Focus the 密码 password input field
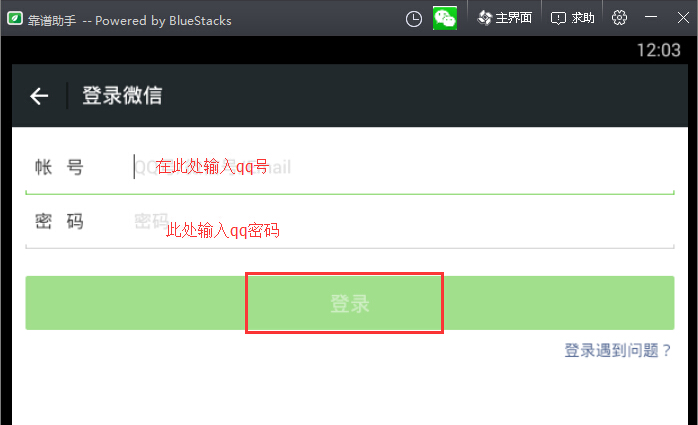The width and height of the screenshot is (698, 425). click(x=403, y=221)
